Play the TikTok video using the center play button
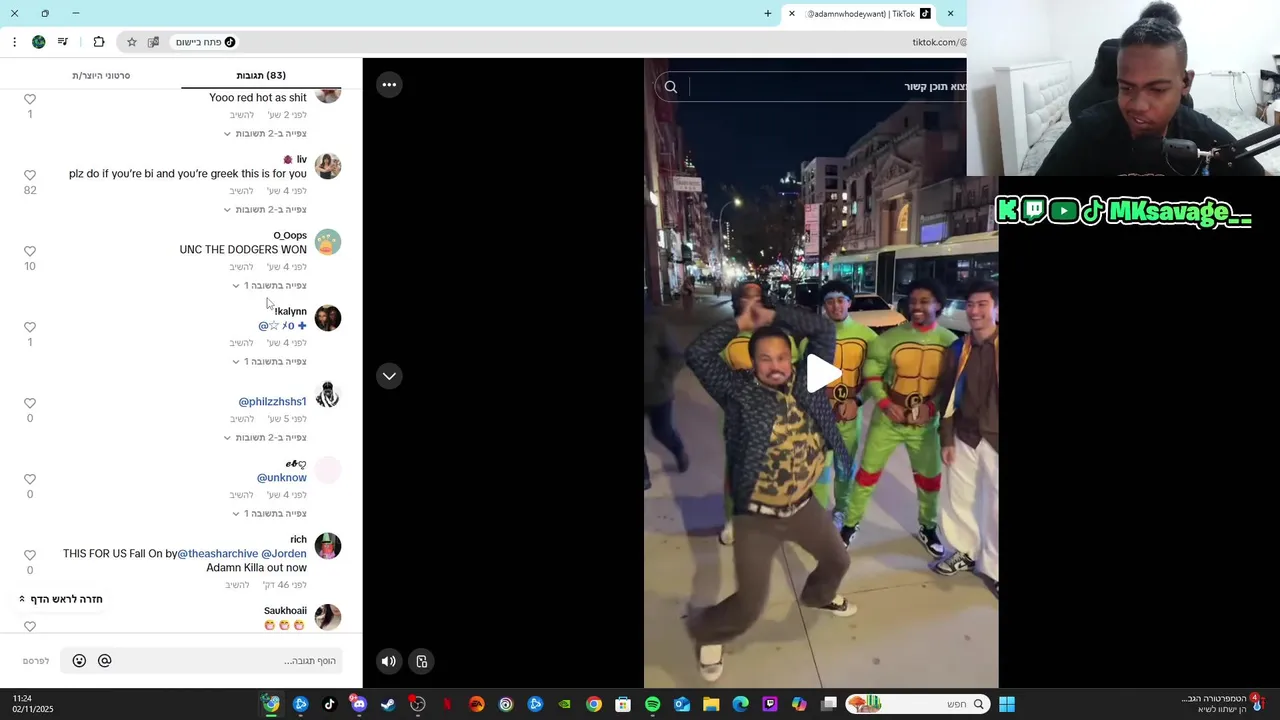This screenshot has width=1280, height=720. pos(822,374)
